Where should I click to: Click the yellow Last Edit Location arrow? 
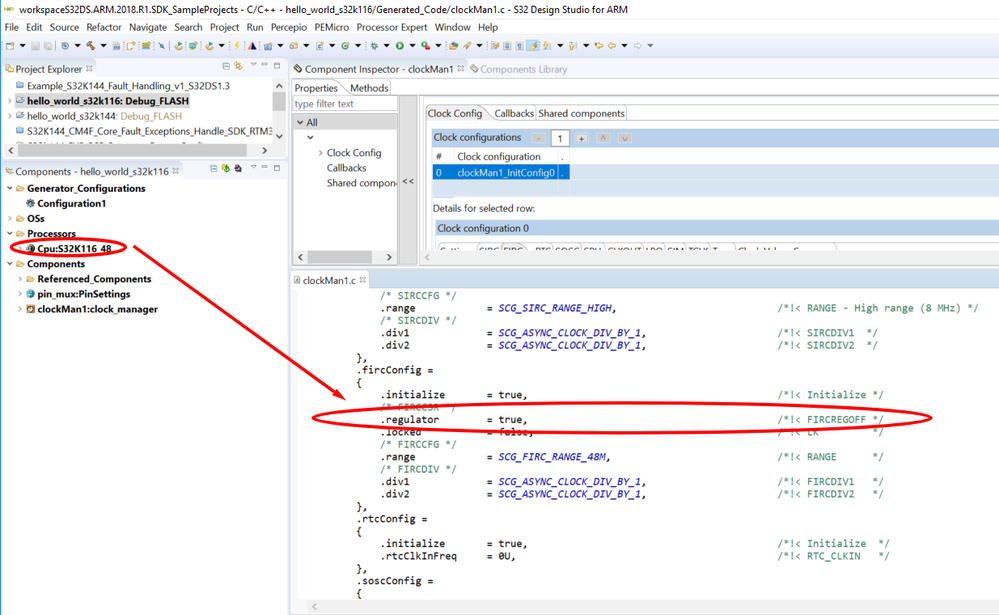coord(599,46)
